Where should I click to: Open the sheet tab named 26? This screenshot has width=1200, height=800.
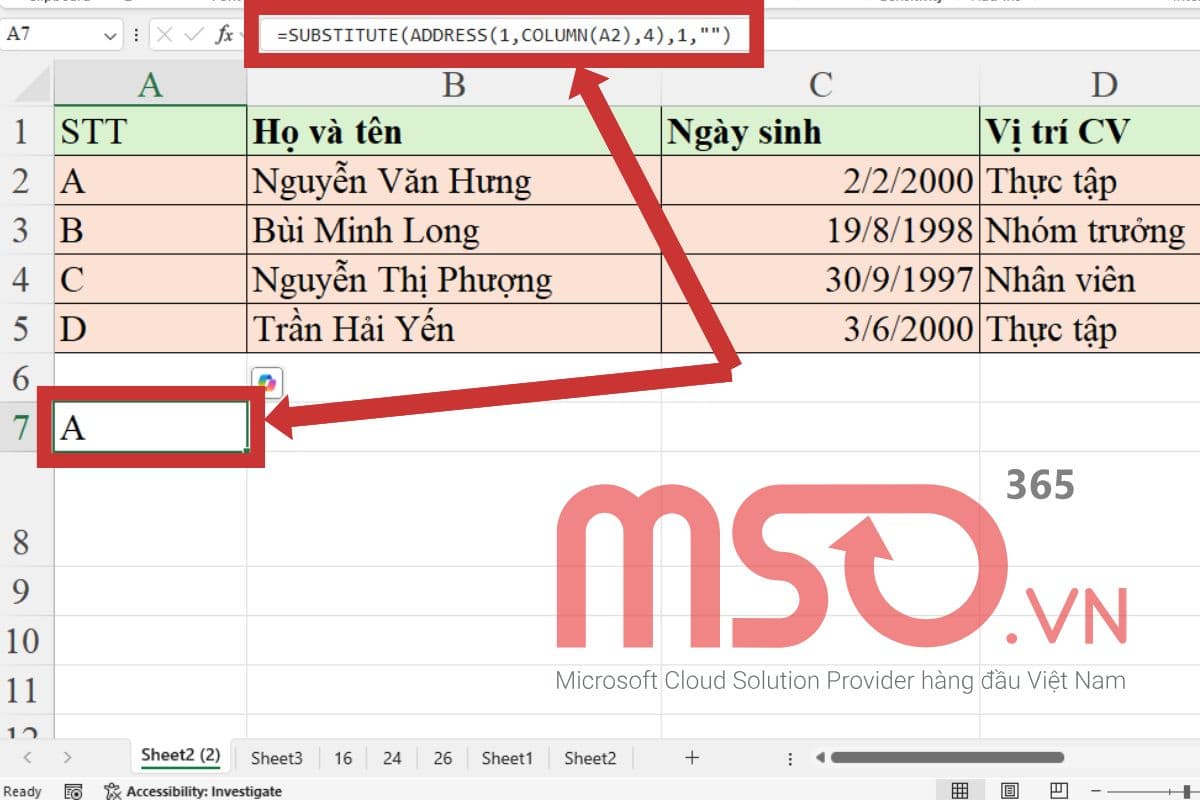443,758
